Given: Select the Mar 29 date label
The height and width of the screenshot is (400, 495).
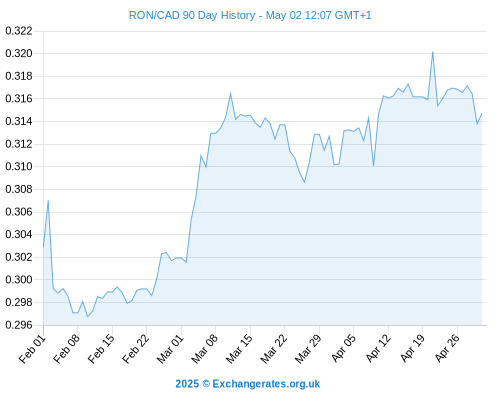Looking at the screenshot, I should (x=309, y=349).
